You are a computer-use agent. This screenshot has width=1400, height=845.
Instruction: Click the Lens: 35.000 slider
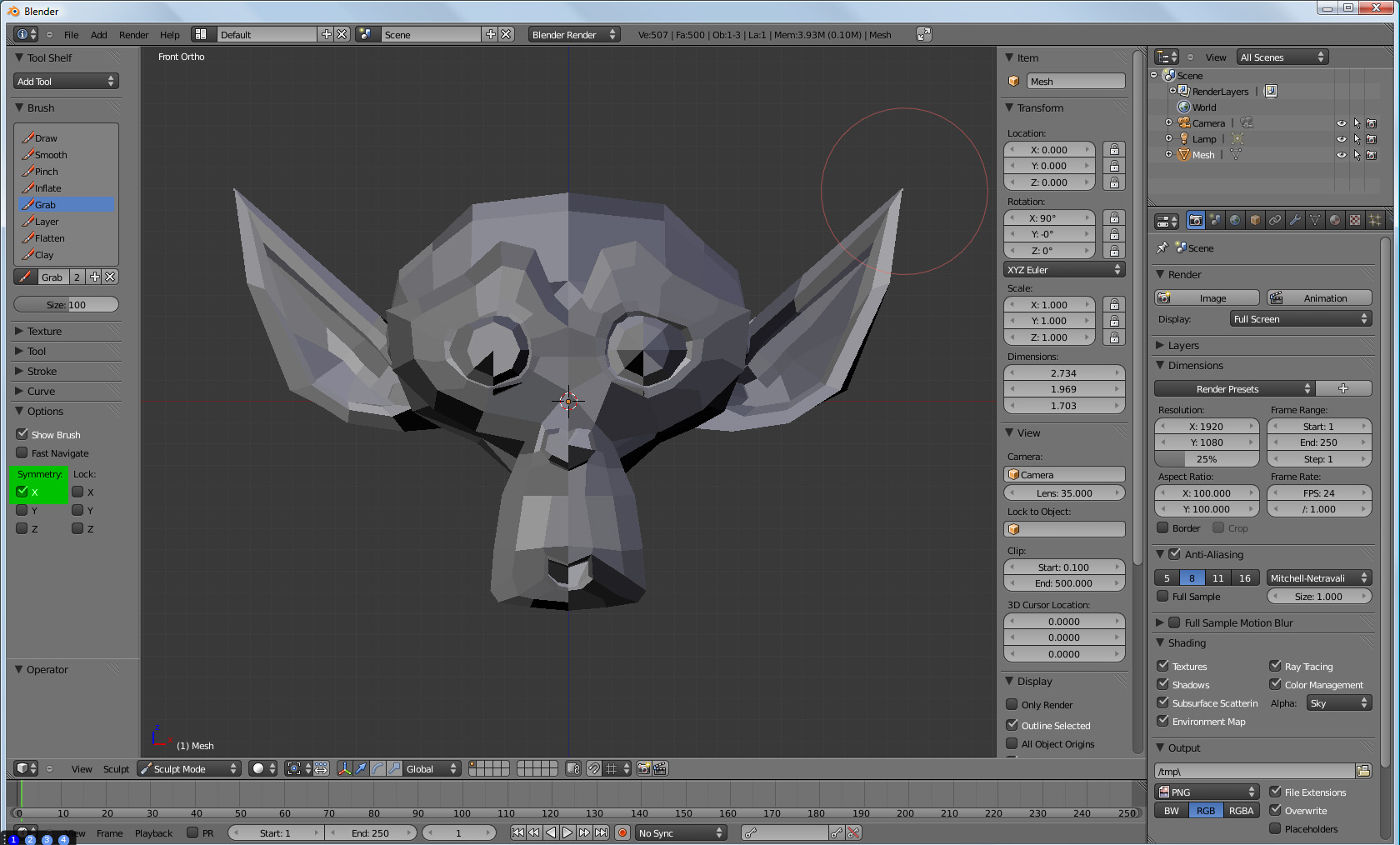[x=1064, y=492]
